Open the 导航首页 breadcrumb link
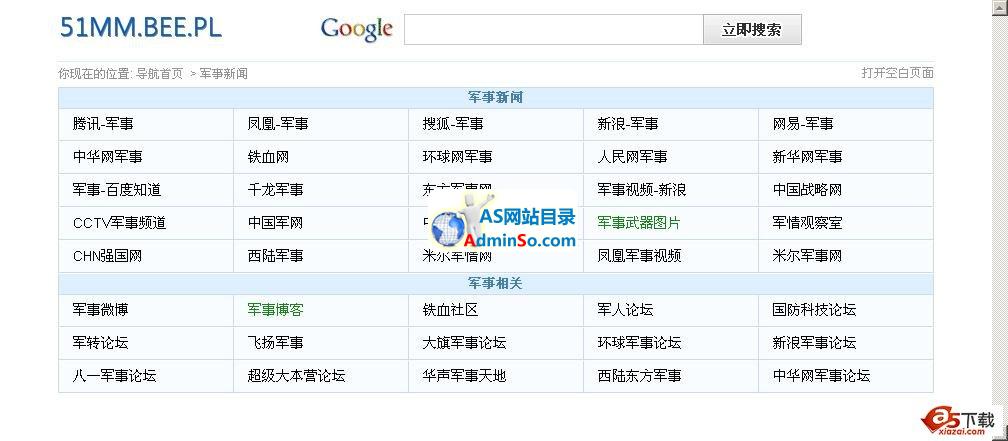The image size is (1008, 441). pos(159,74)
